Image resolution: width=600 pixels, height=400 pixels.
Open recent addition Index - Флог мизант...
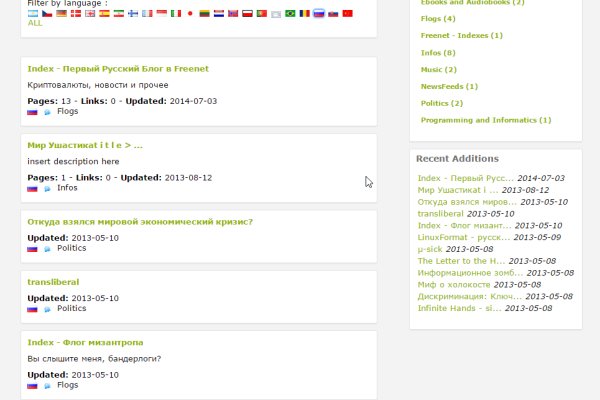465,226
